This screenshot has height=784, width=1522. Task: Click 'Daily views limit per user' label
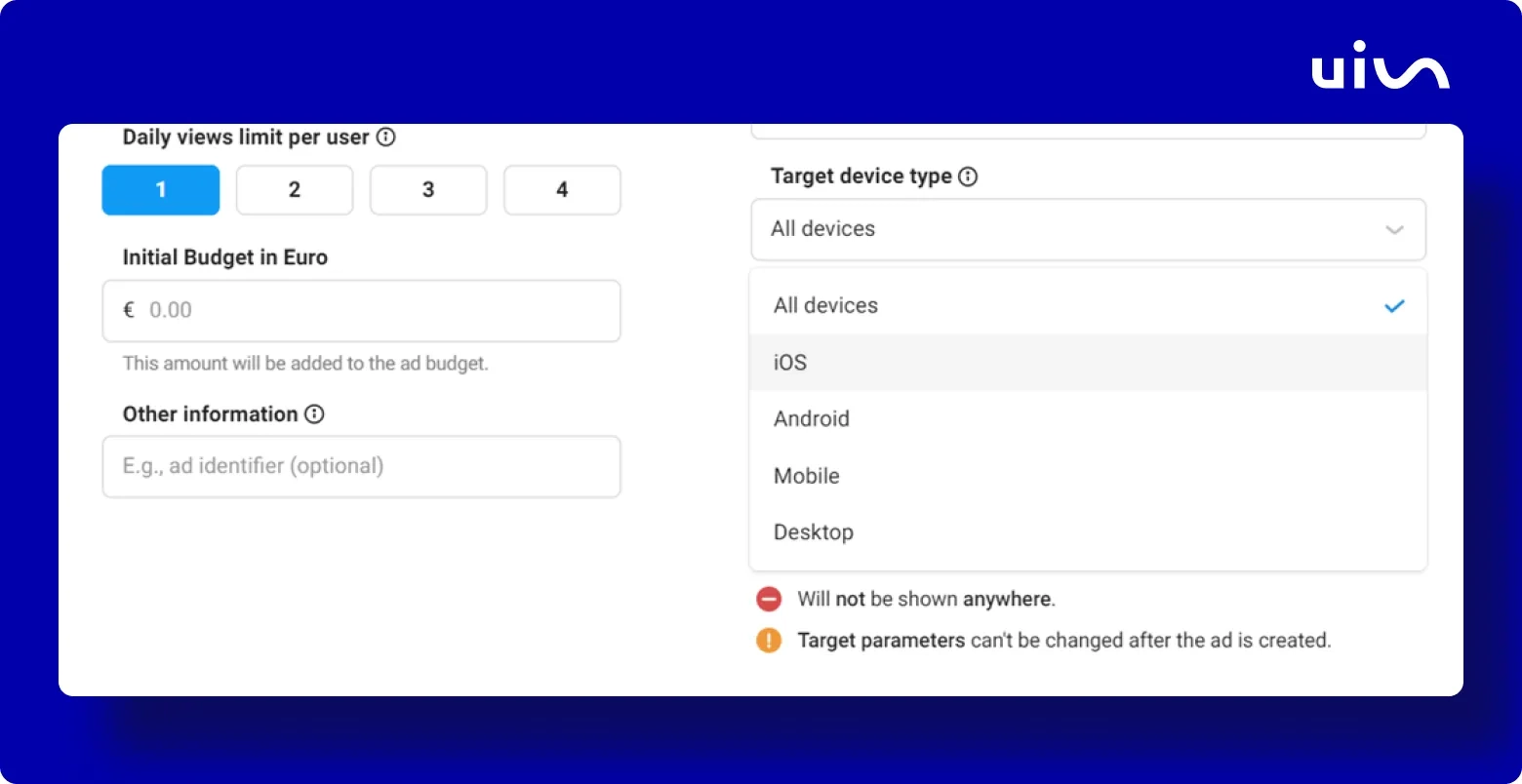click(246, 137)
